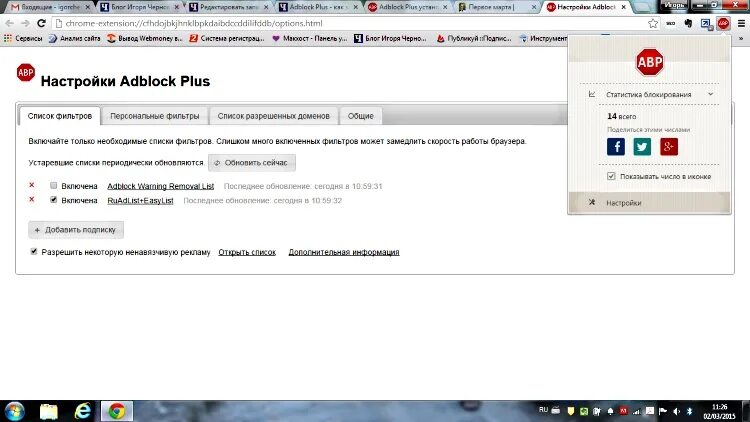Viewport: 750px width, 422px height.
Task: Click the Открыть список link
Action: pyautogui.click(x=247, y=252)
